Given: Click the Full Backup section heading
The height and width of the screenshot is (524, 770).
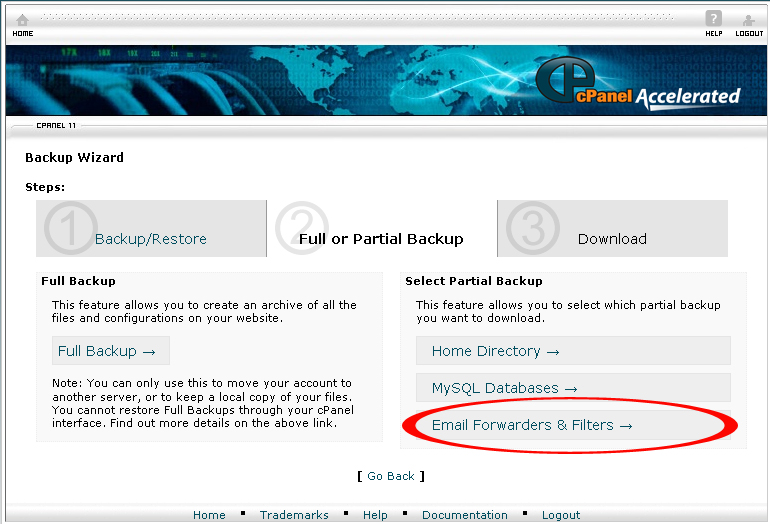Looking at the screenshot, I should coord(78,281).
